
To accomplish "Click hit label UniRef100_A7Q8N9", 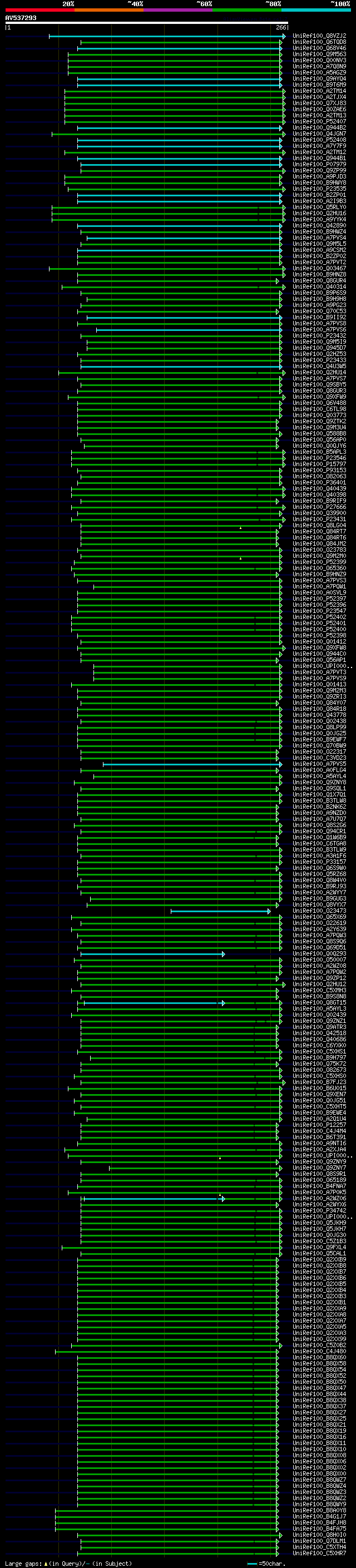I will (x=319, y=66).
